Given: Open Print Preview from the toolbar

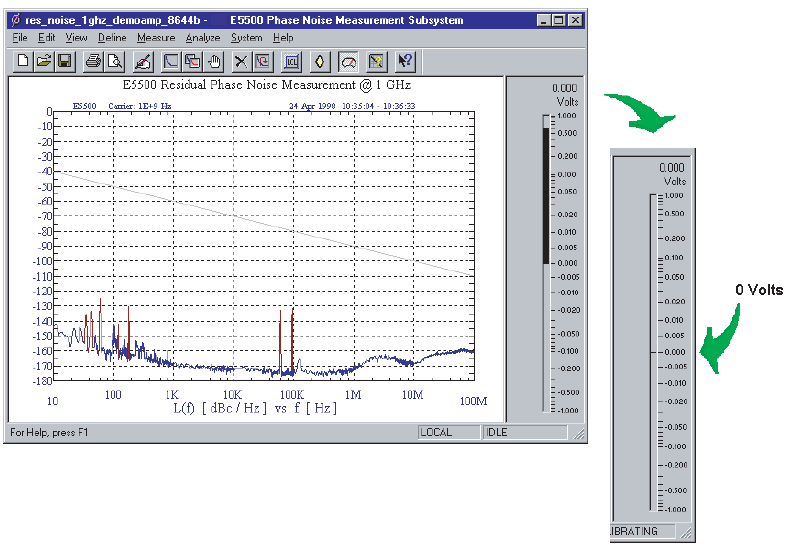Looking at the screenshot, I should [114, 62].
